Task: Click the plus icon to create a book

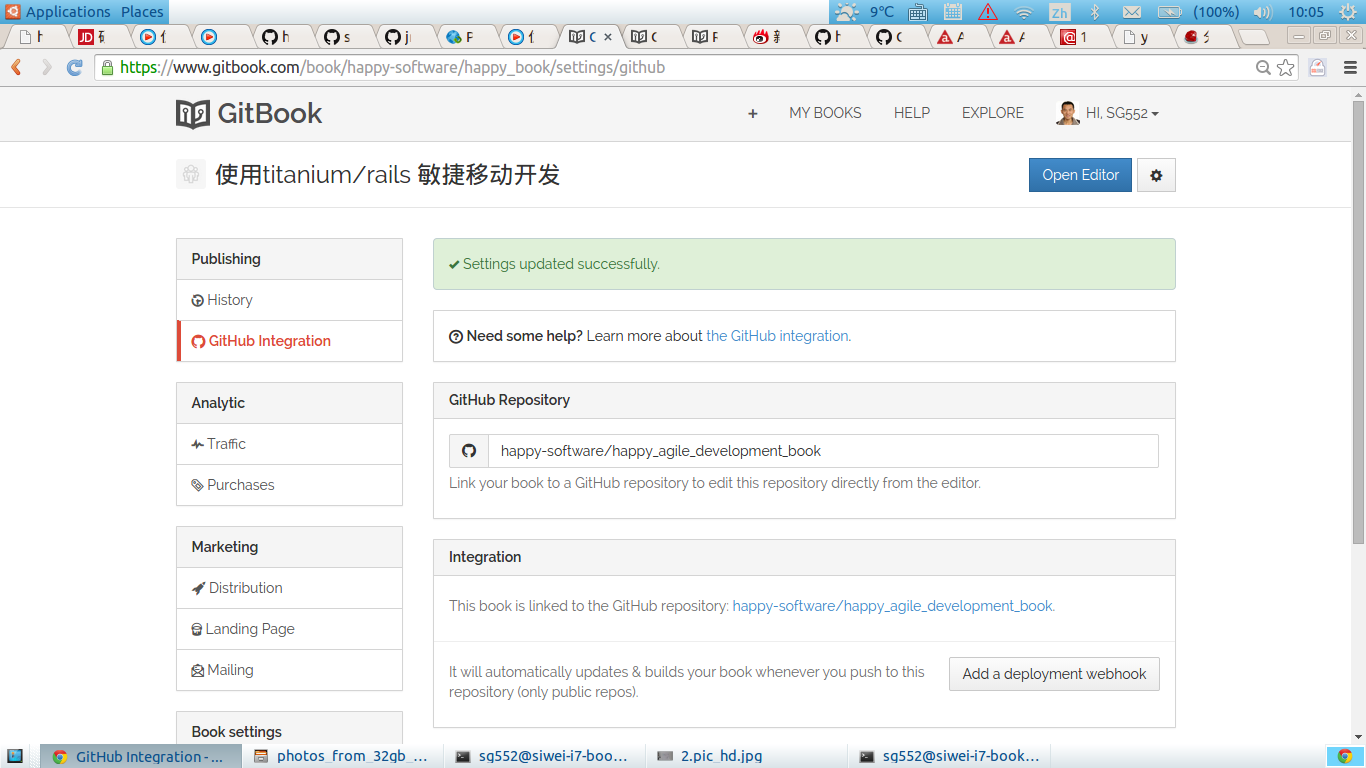Action: click(753, 114)
